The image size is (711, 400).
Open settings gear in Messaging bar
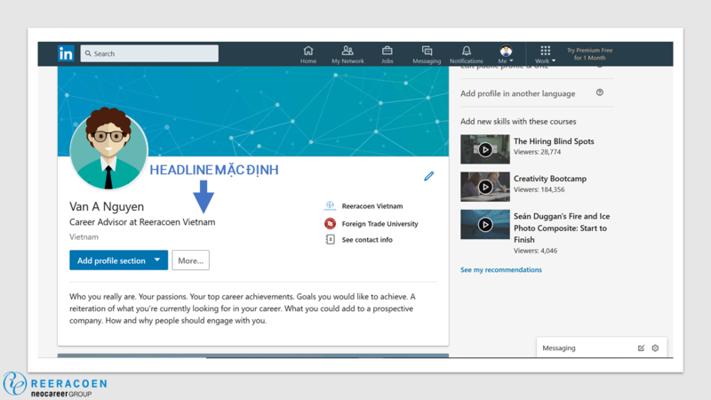pyautogui.click(x=655, y=348)
